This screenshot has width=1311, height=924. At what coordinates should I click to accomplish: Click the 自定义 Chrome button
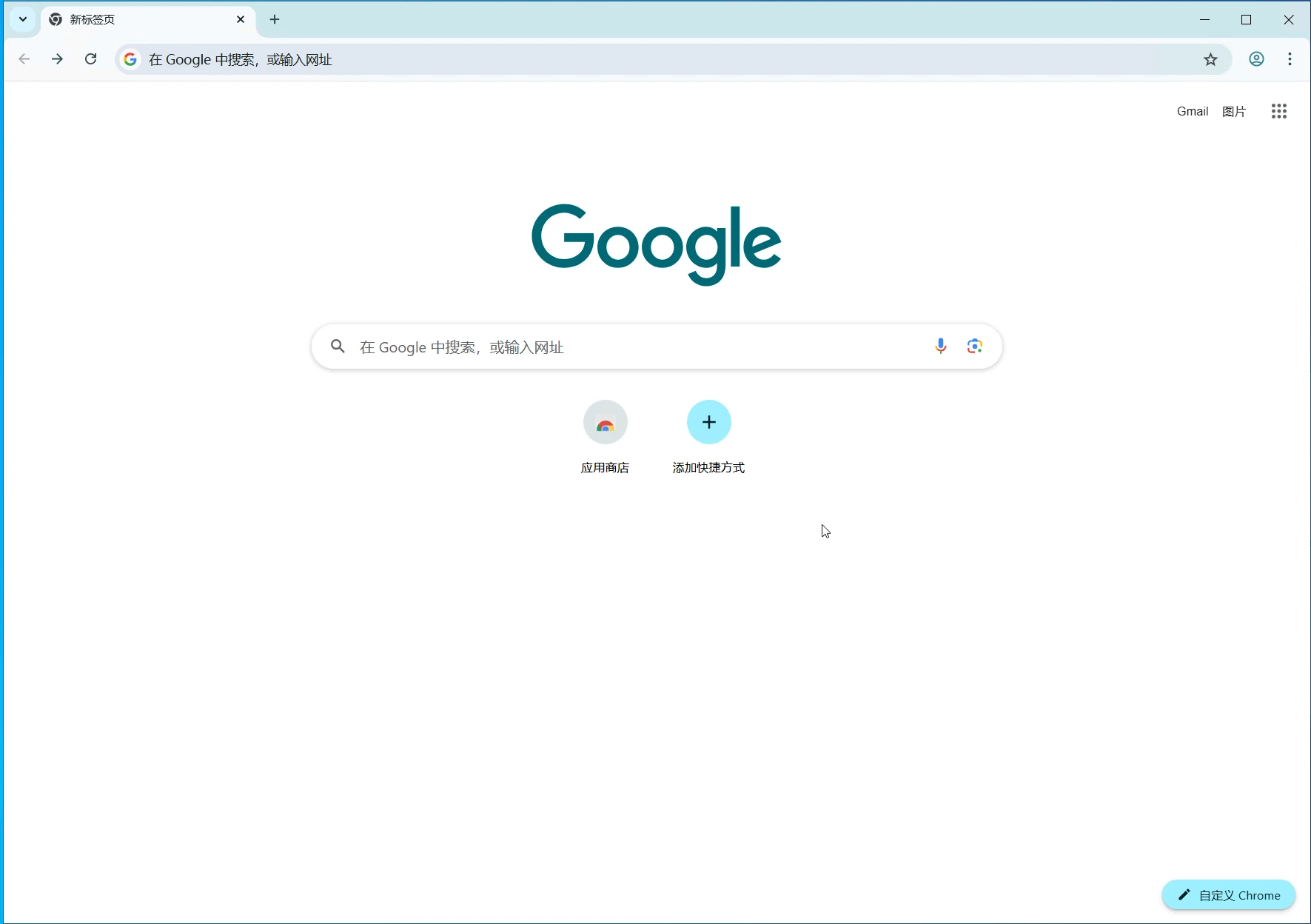coord(1229,895)
